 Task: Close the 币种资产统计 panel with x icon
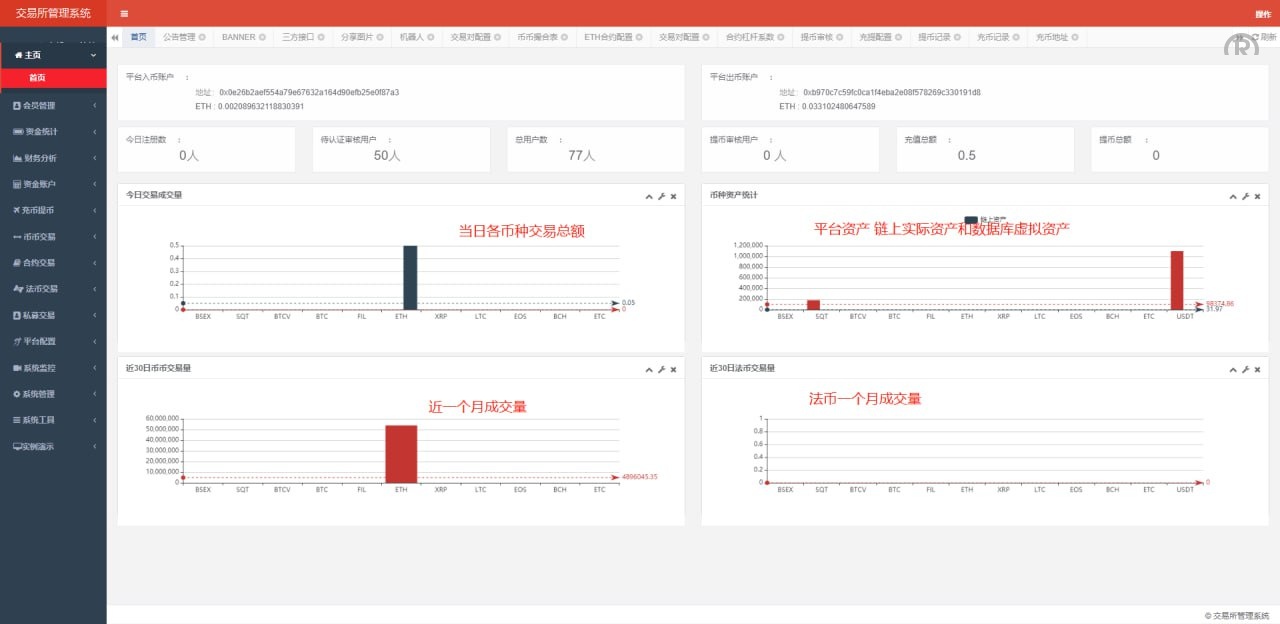coord(1257,196)
